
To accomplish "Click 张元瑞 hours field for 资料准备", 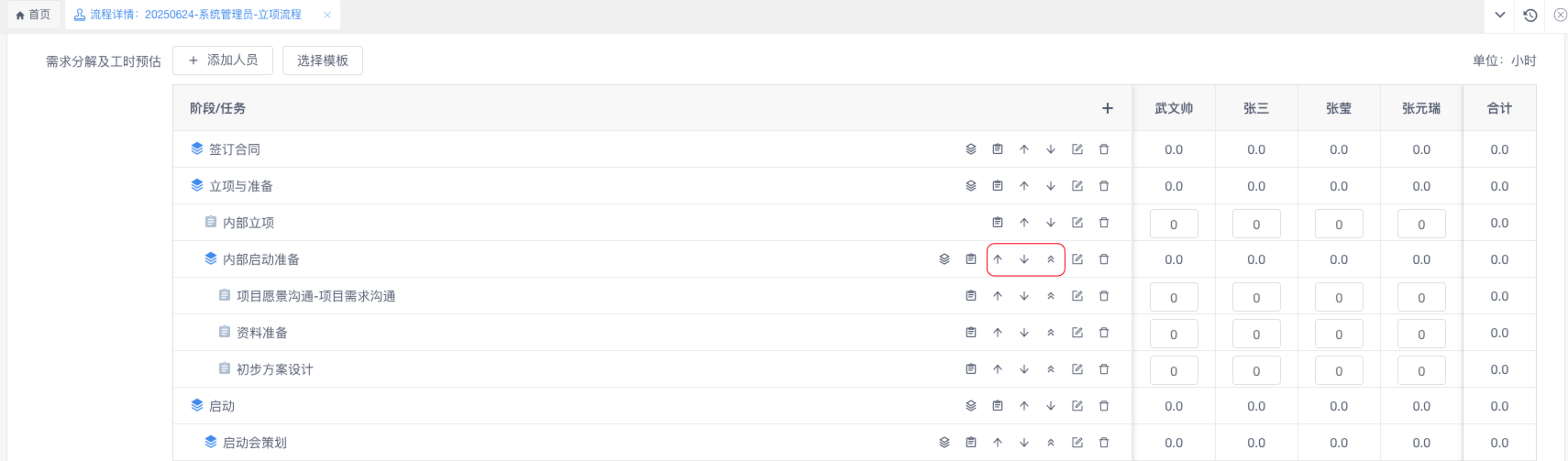I will click(1421, 334).
